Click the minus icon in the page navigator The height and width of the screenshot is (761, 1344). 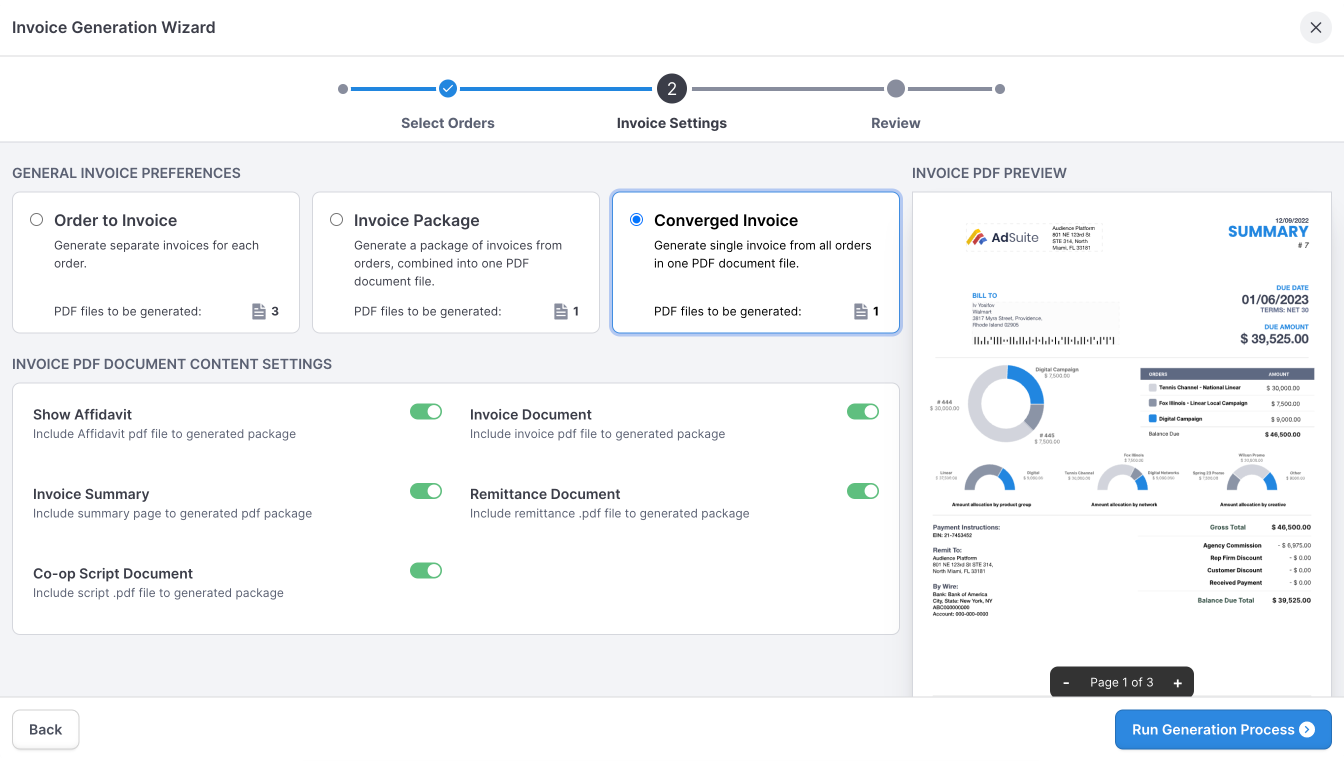[1066, 682]
